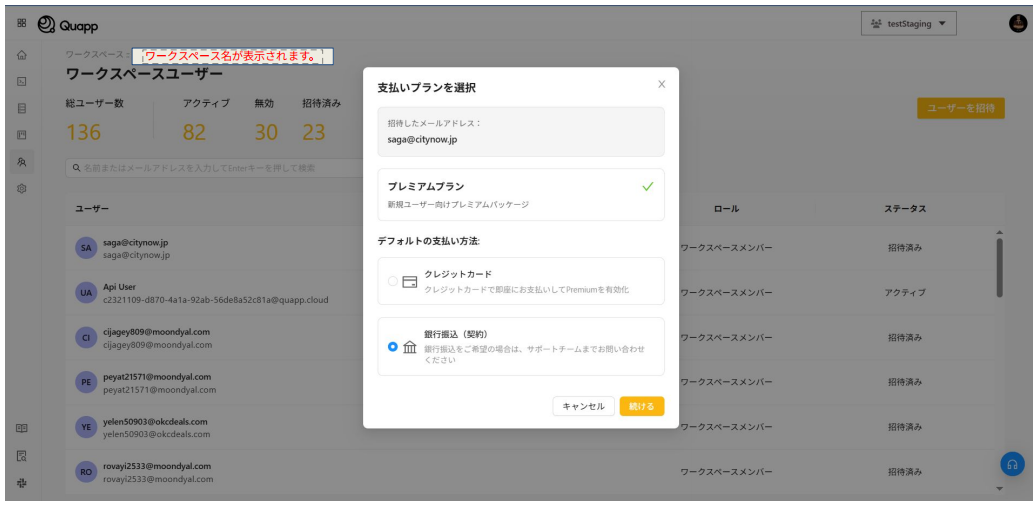Image resolution: width=1036 pixels, height=505 pixels.
Task: Click the ステータス column header
Action: click(905, 209)
